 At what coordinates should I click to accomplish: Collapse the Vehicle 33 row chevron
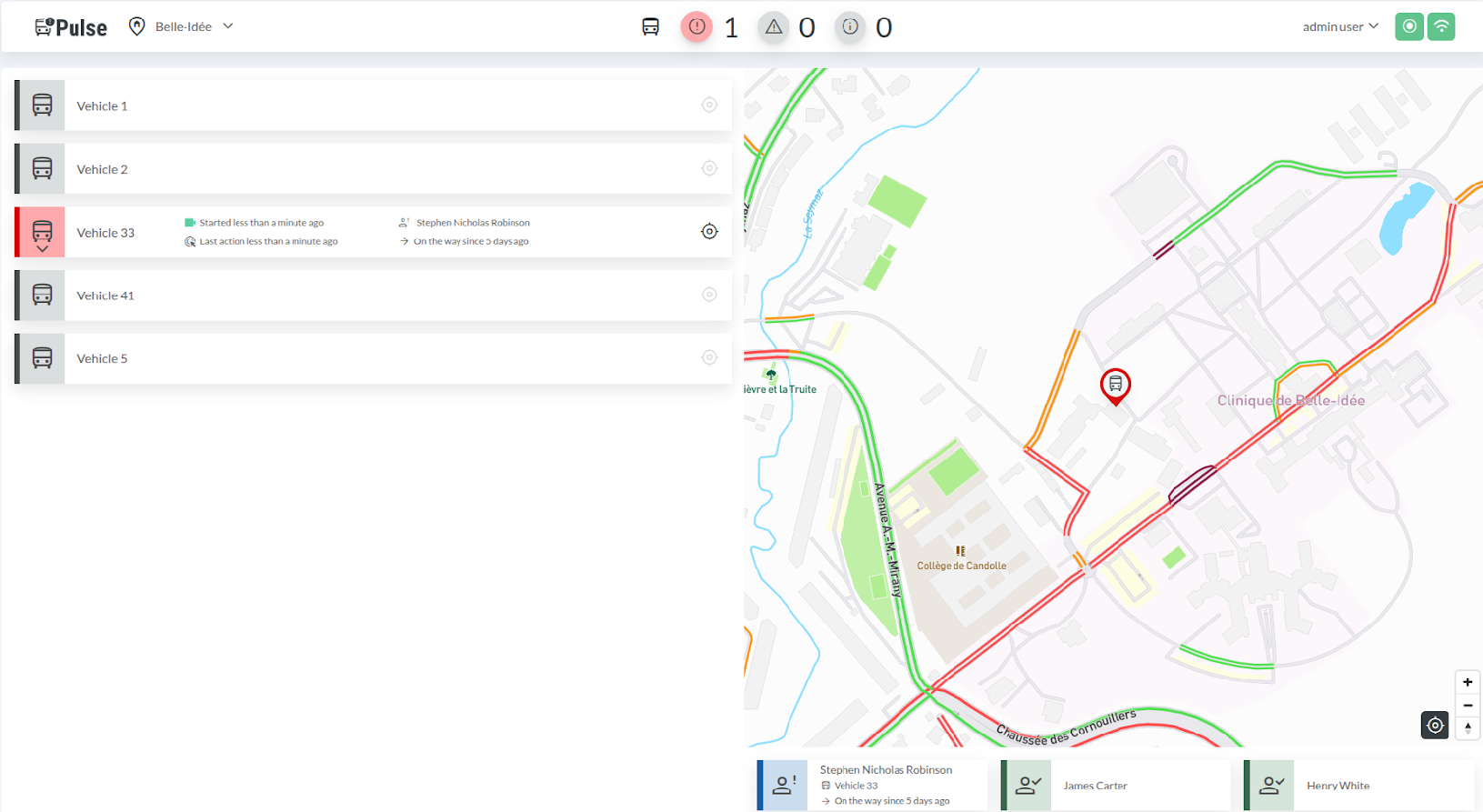42,248
